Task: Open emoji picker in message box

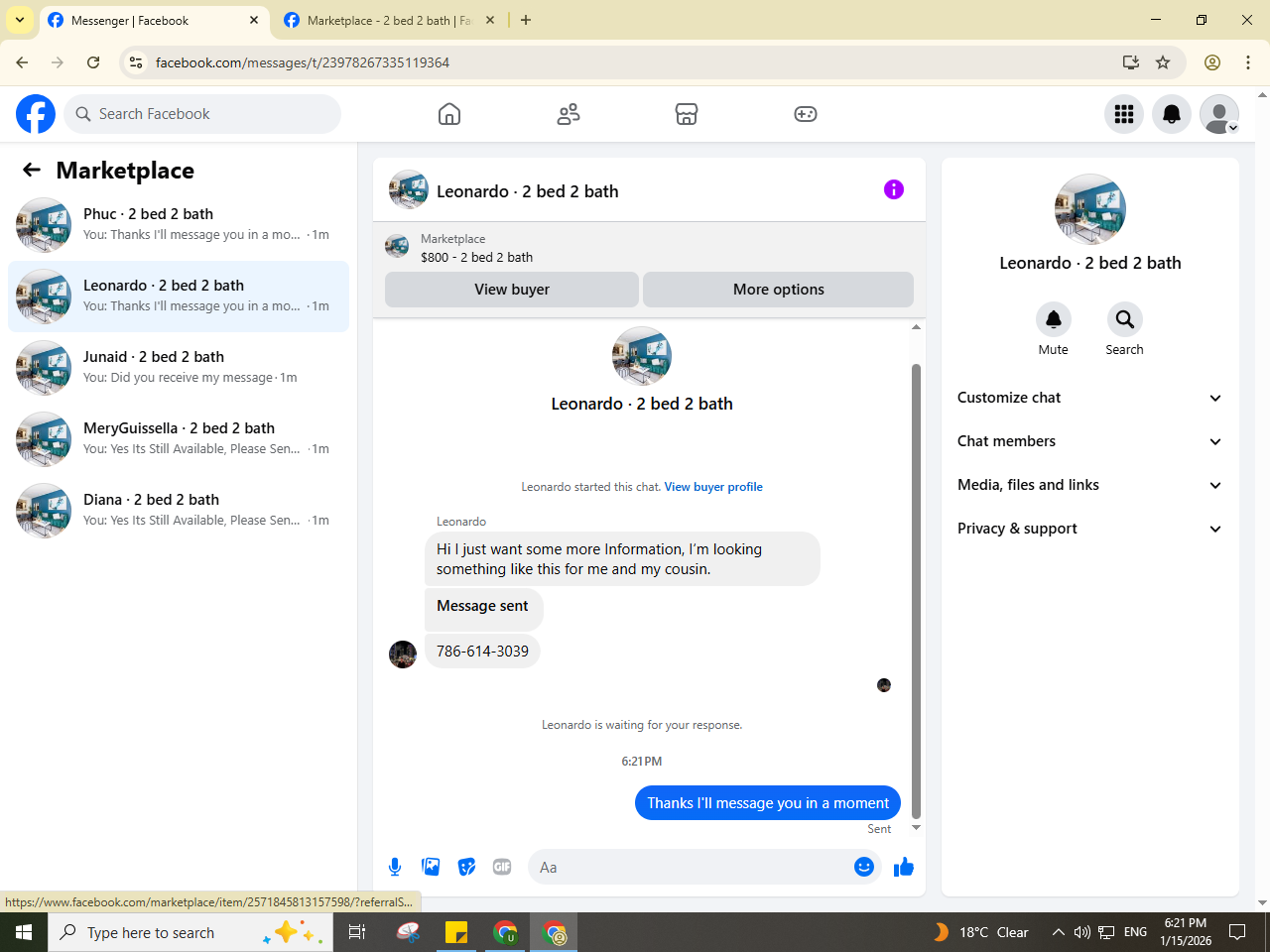Action: pyautogui.click(x=864, y=867)
